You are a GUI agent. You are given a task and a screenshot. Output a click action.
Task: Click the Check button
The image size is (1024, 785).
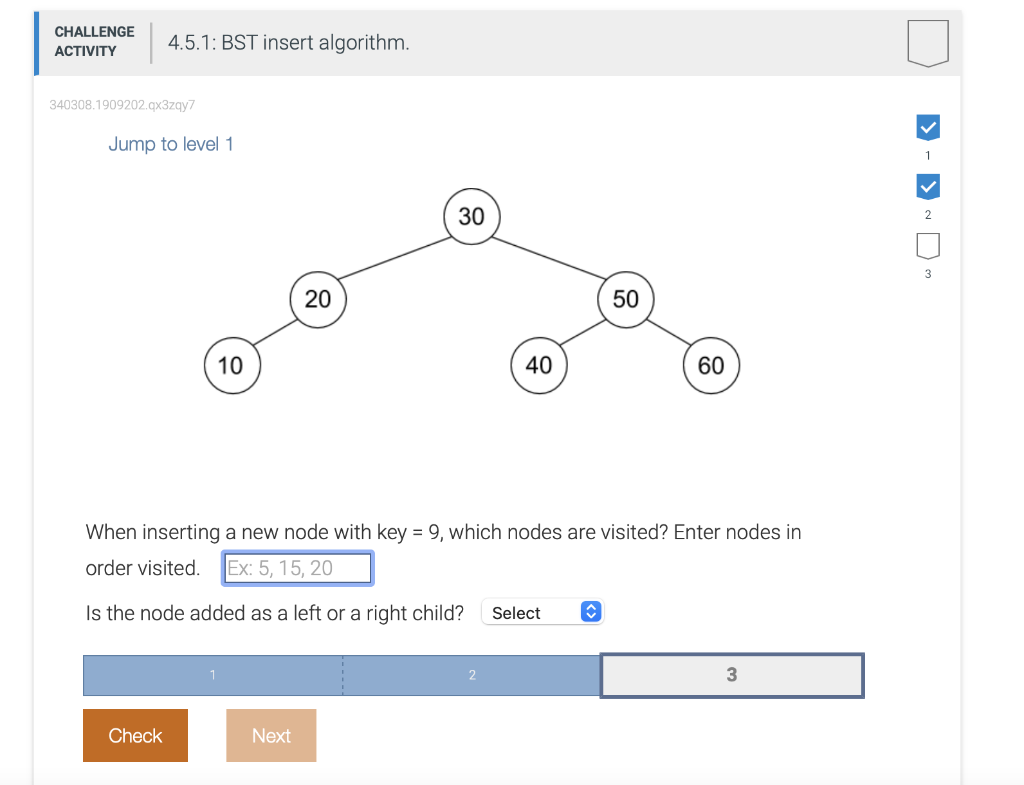pyautogui.click(x=135, y=735)
